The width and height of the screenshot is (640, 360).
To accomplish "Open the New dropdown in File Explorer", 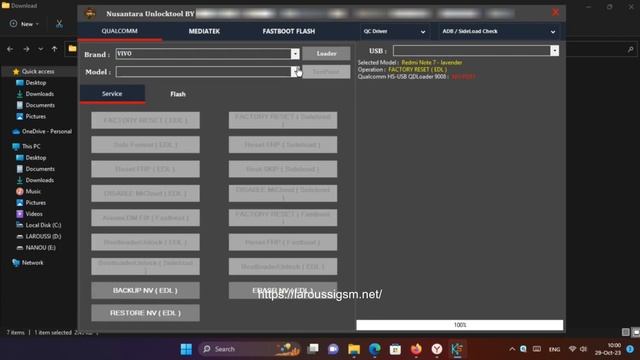I will (x=24, y=24).
